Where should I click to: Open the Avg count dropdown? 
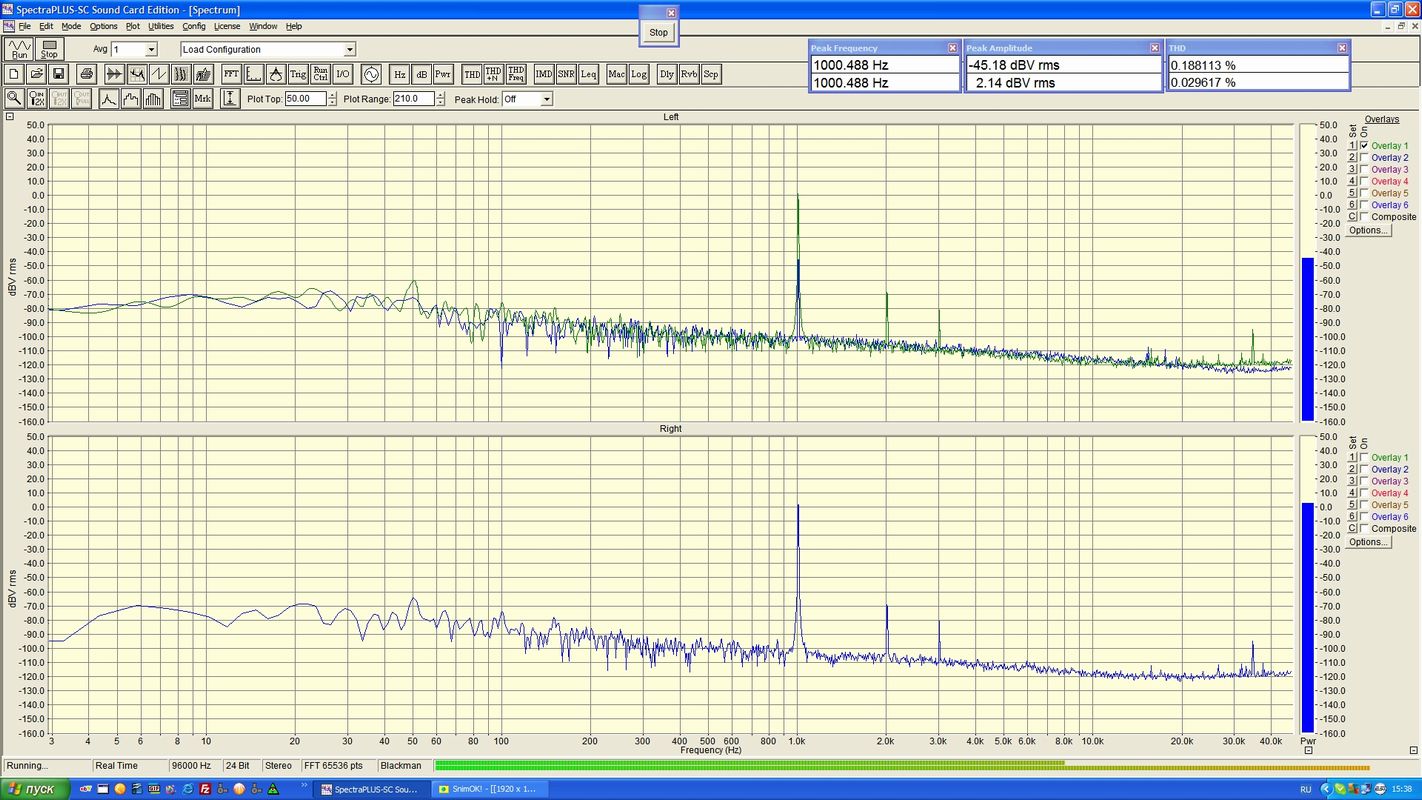click(x=151, y=50)
